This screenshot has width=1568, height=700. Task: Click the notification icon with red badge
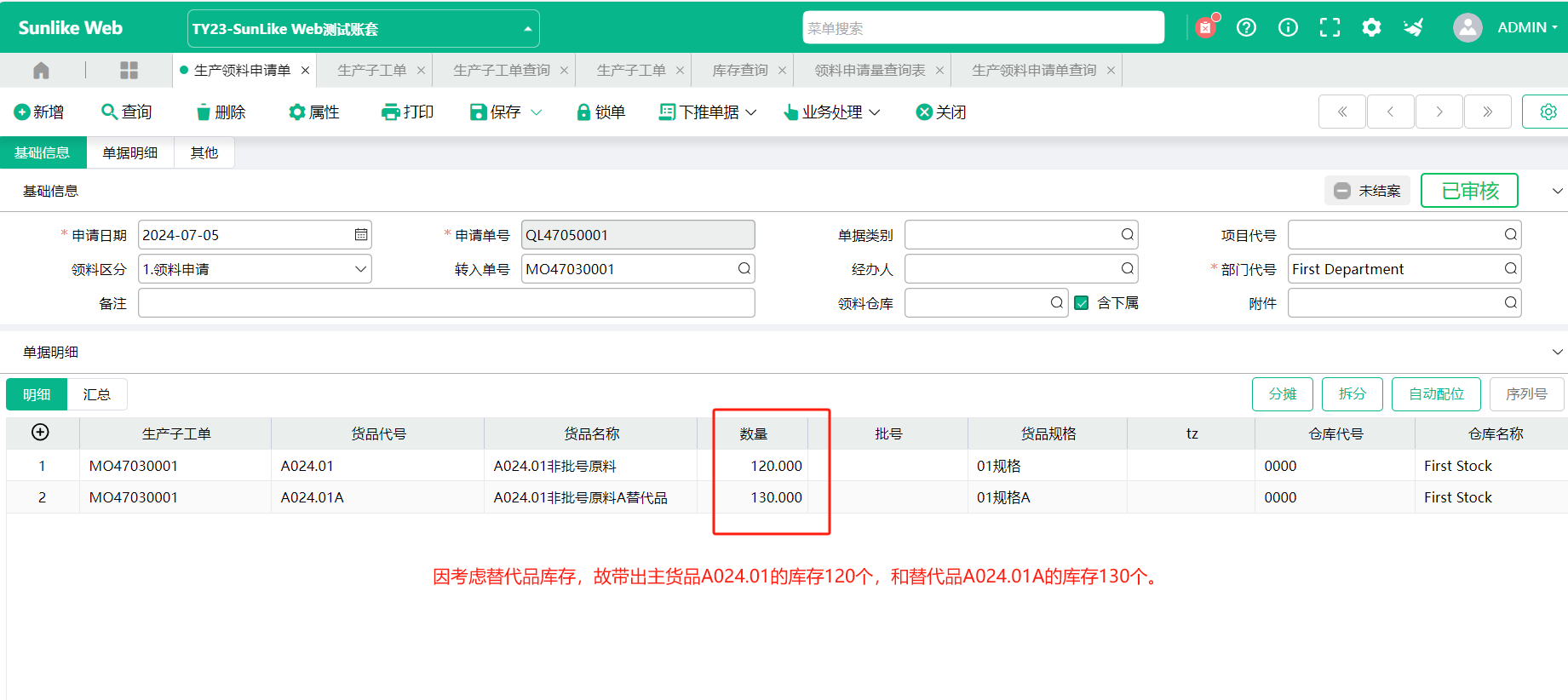pos(1205,27)
